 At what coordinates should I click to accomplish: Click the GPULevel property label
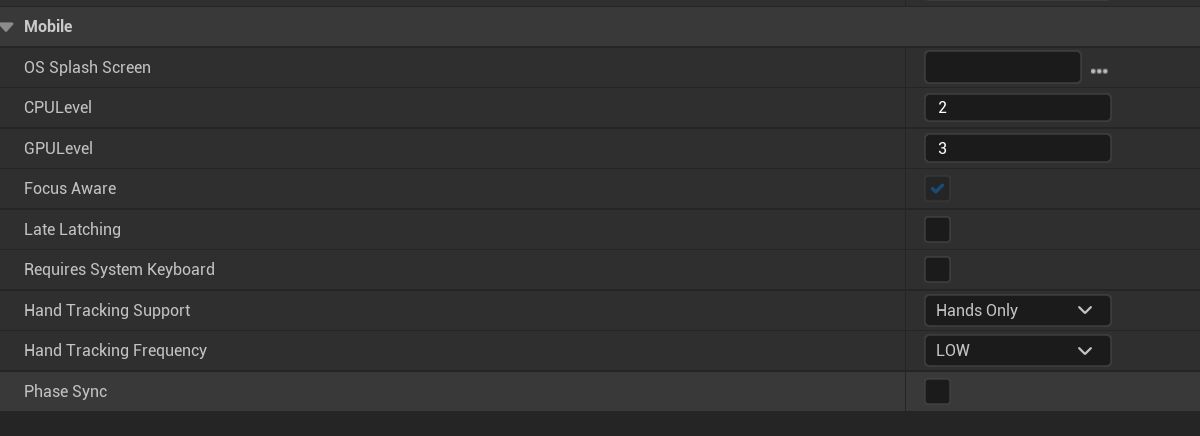click(x=58, y=148)
